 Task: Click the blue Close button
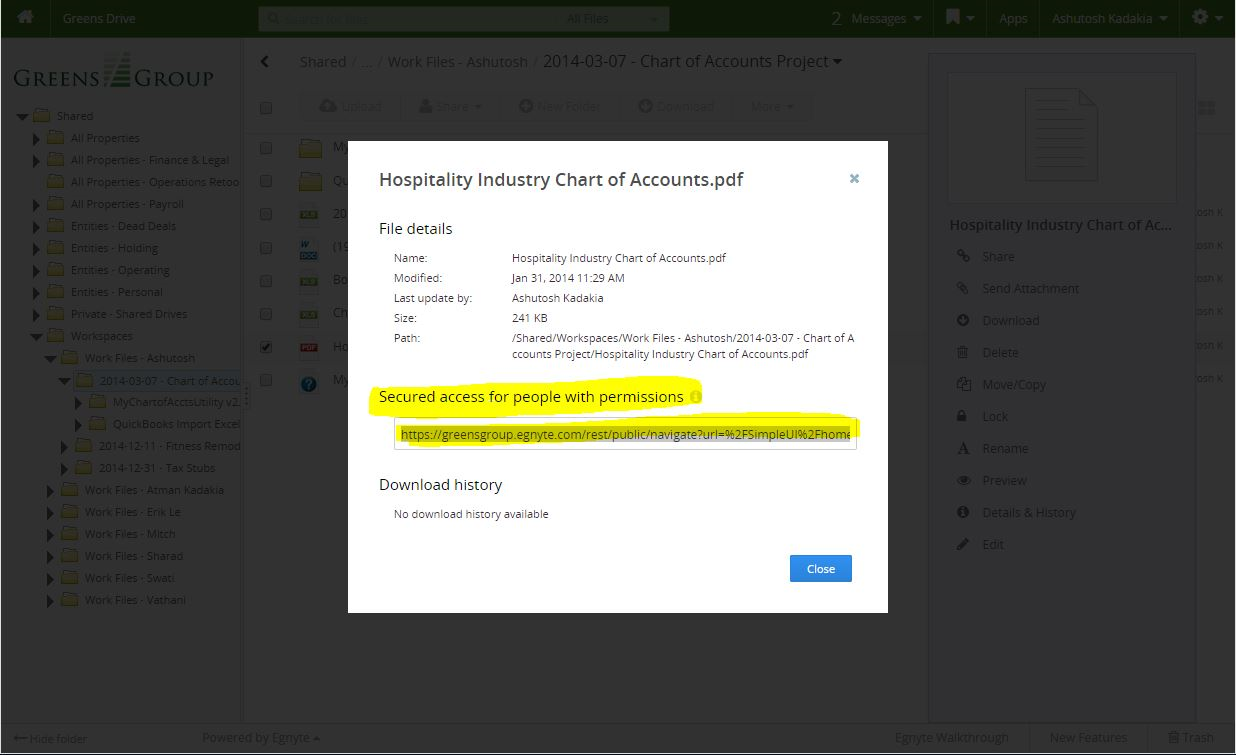[x=820, y=569]
